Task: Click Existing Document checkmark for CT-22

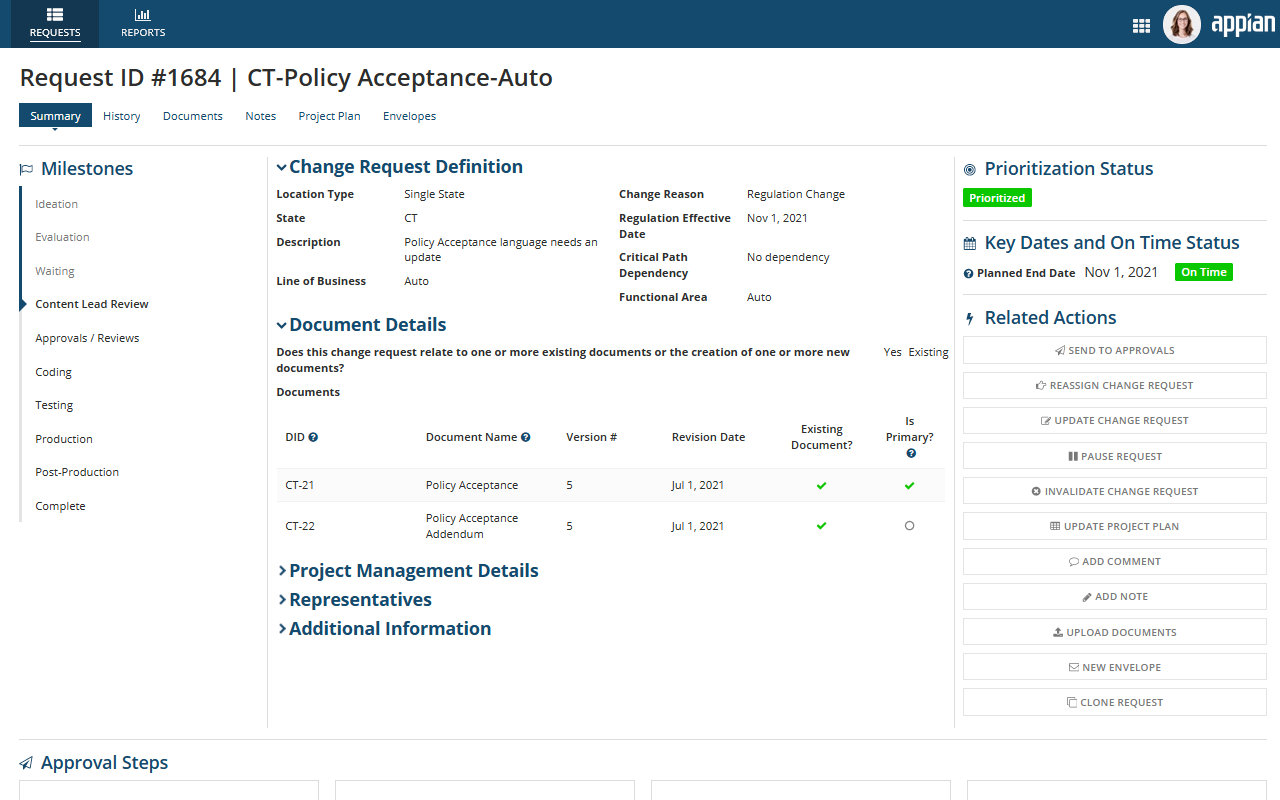Action: [821, 526]
